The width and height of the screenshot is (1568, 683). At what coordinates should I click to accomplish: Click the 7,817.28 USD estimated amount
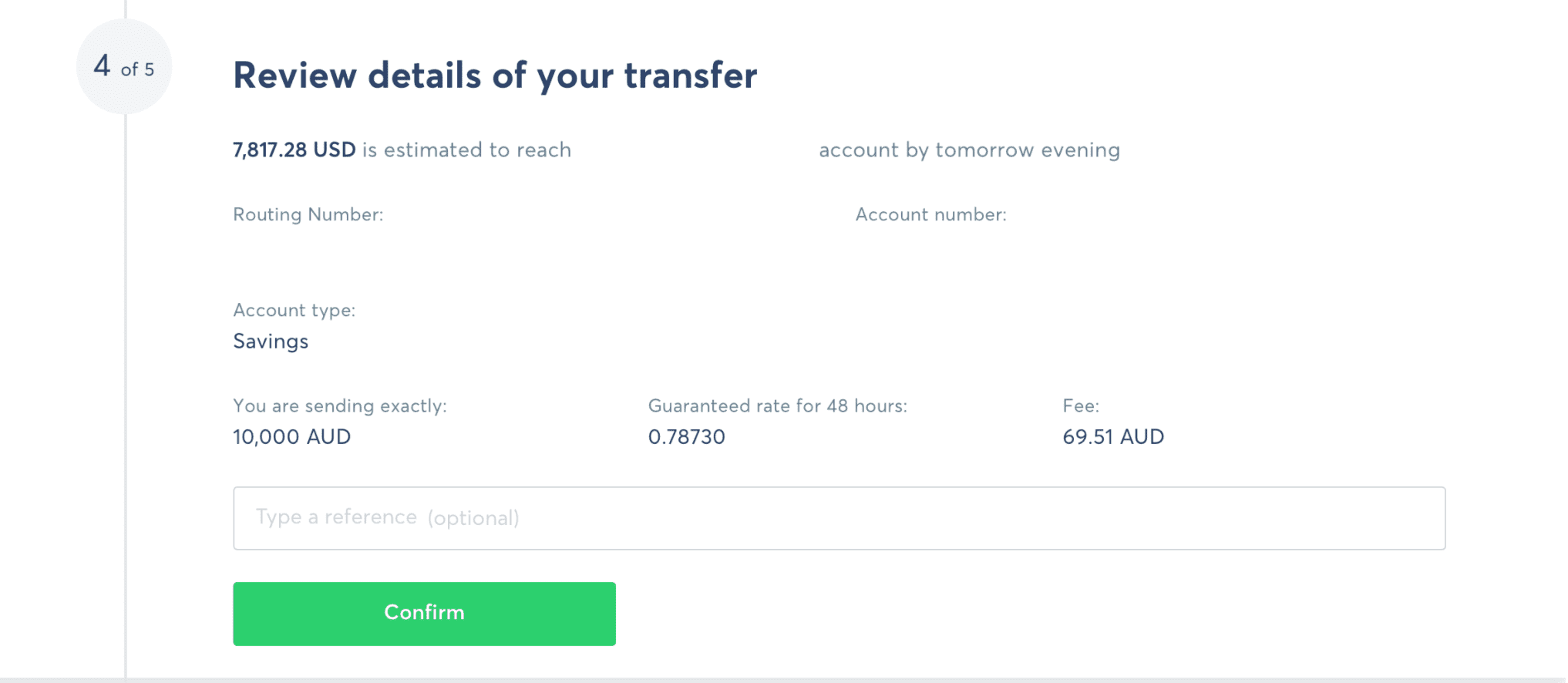294,150
